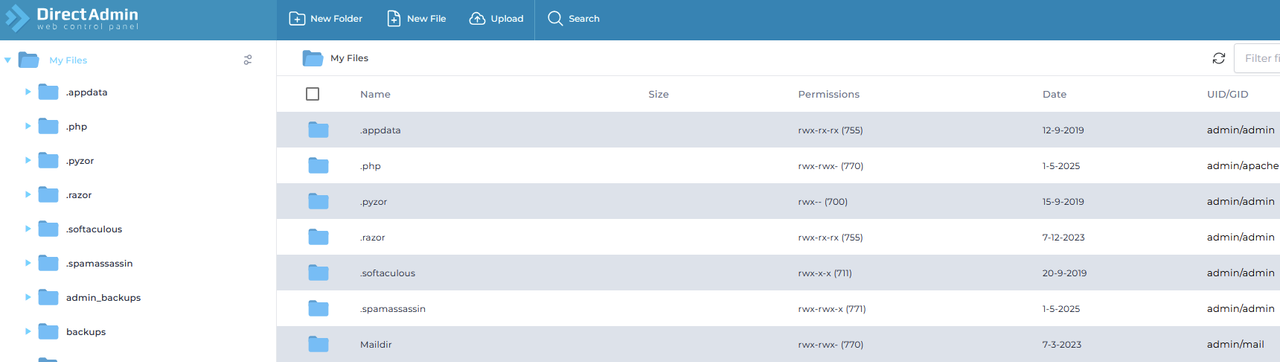
Task: Click permissions rwx-rwx- (770) of .php
Action: coord(830,166)
